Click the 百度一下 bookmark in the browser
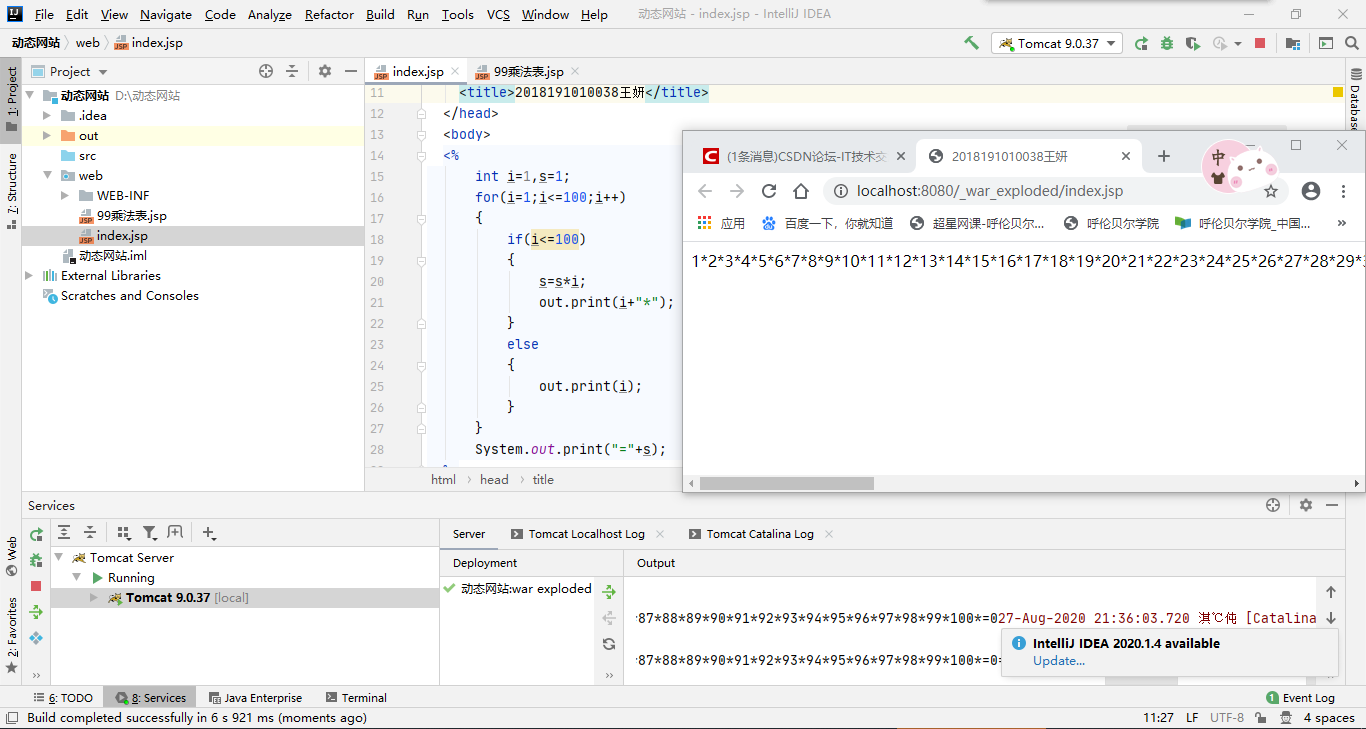 [828, 223]
